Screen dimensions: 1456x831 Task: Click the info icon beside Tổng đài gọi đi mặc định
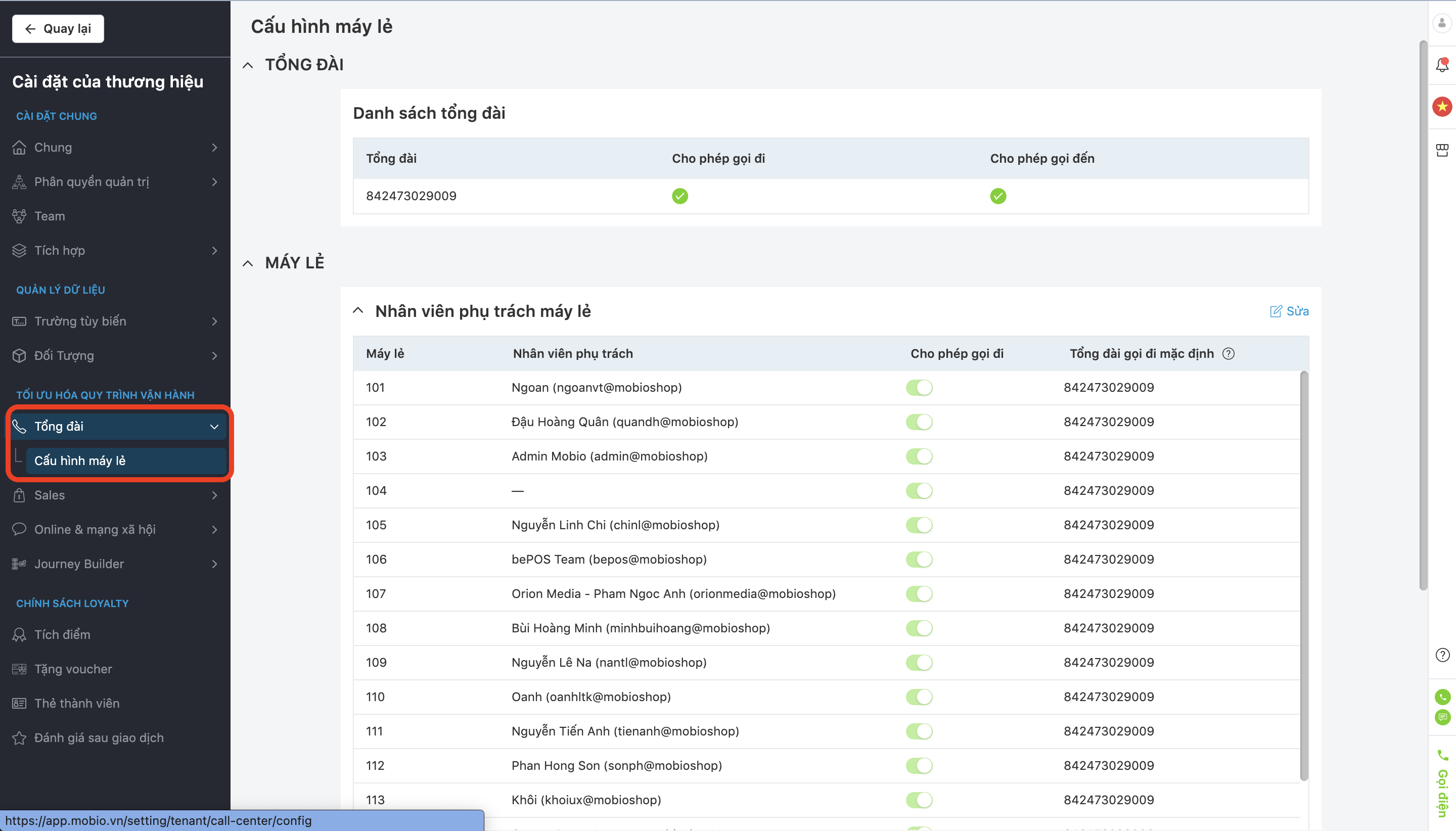pos(1228,354)
